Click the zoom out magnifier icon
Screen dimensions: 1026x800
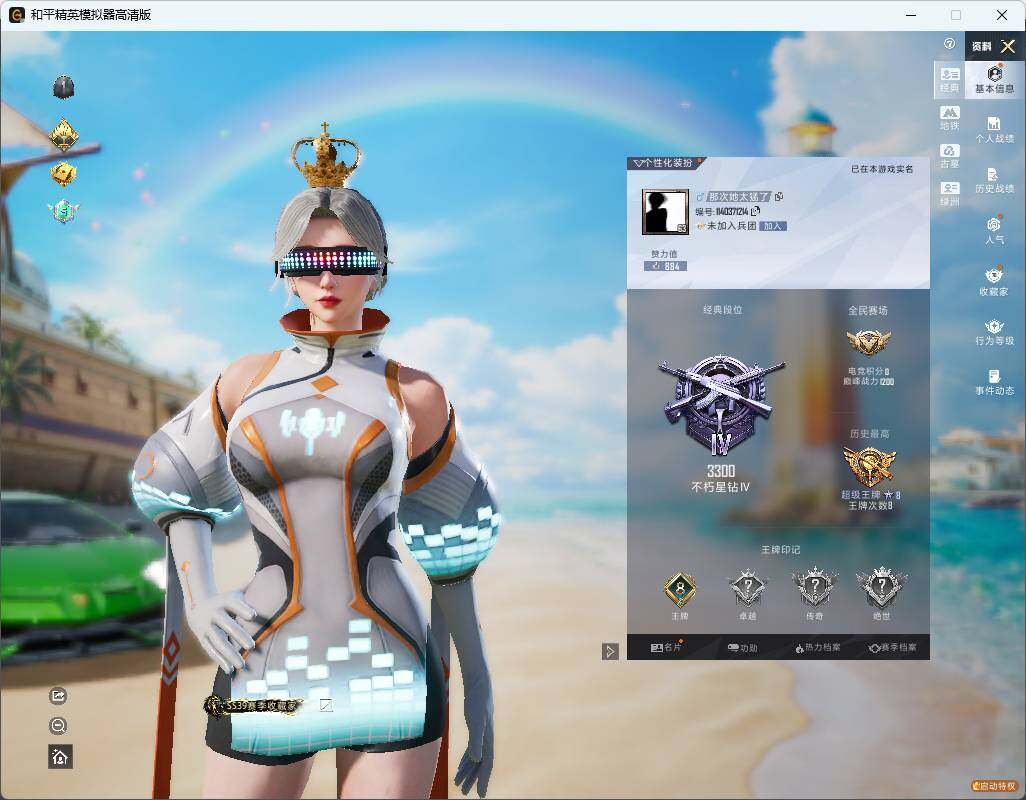pyautogui.click(x=58, y=725)
